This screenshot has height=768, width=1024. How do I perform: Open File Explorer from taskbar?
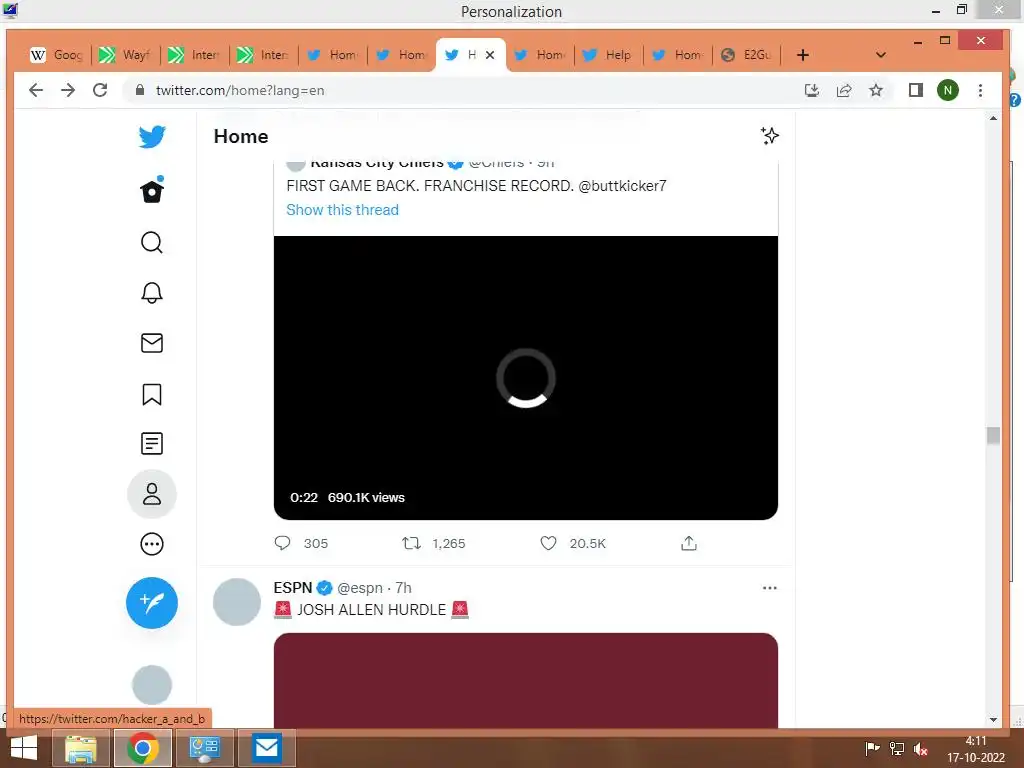click(80, 748)
